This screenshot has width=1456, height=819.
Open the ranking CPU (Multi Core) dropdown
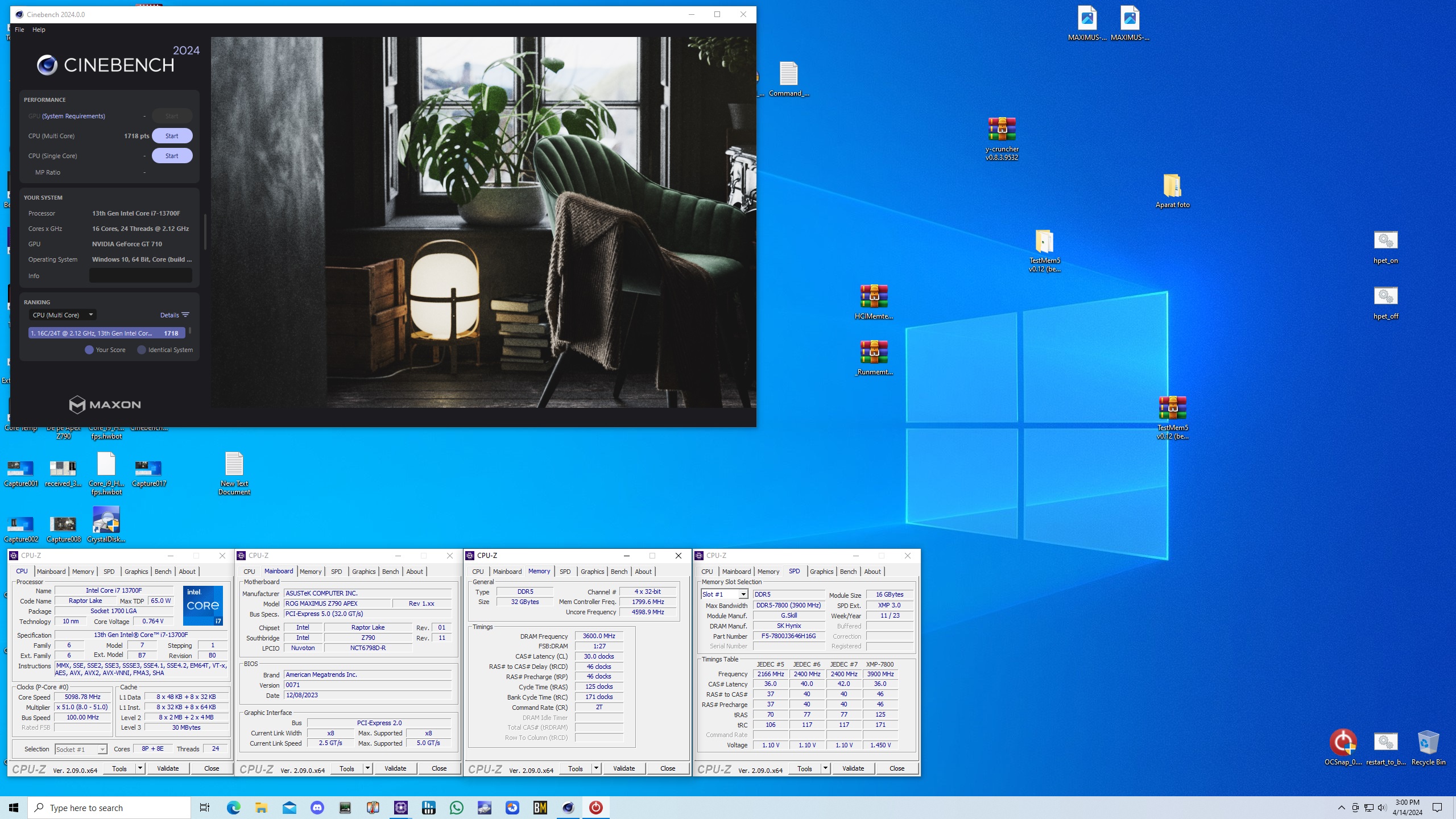click(63, 315)
